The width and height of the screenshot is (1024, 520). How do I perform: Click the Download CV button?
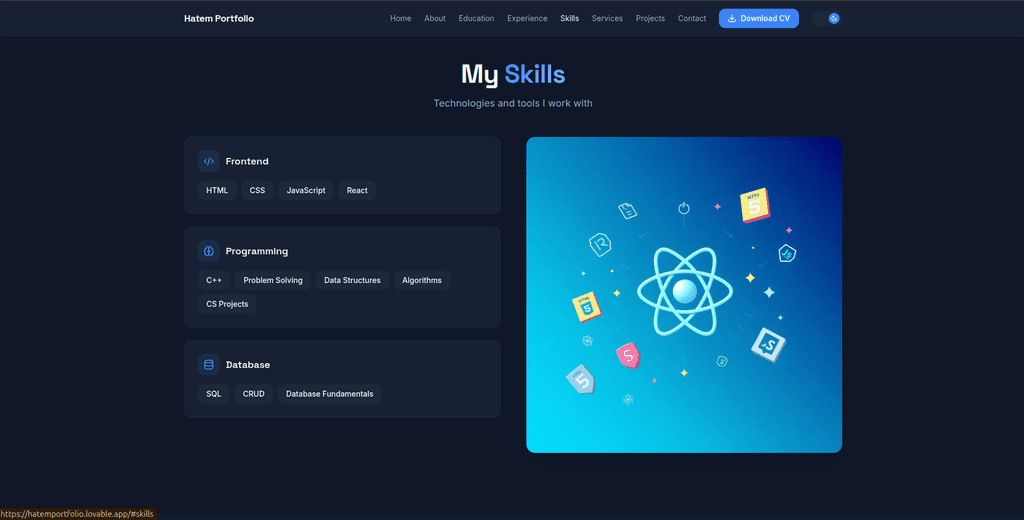pyautogui.click(x=759, y=18)
